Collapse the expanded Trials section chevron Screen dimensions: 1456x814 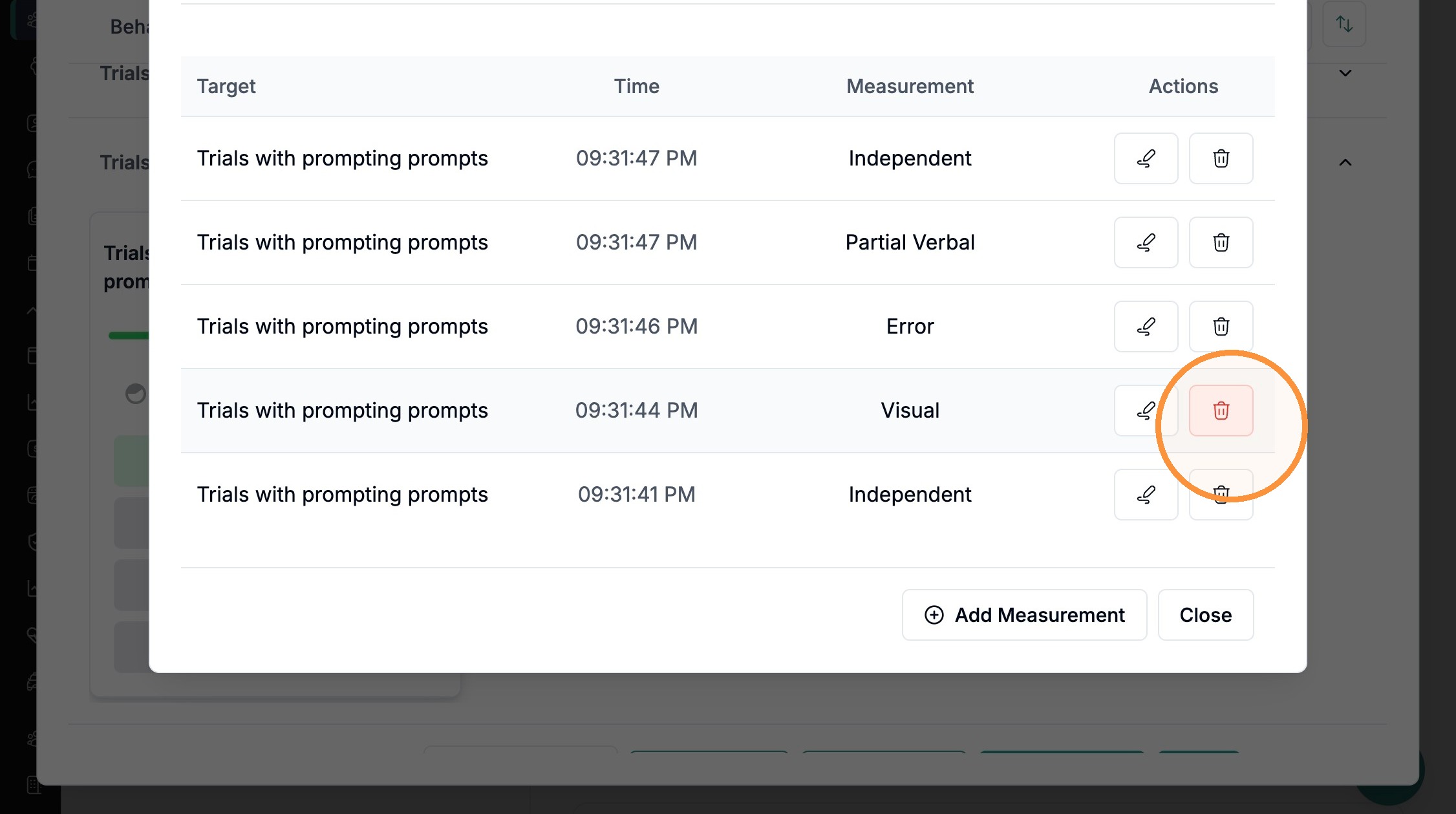(x=1345, y=162)
